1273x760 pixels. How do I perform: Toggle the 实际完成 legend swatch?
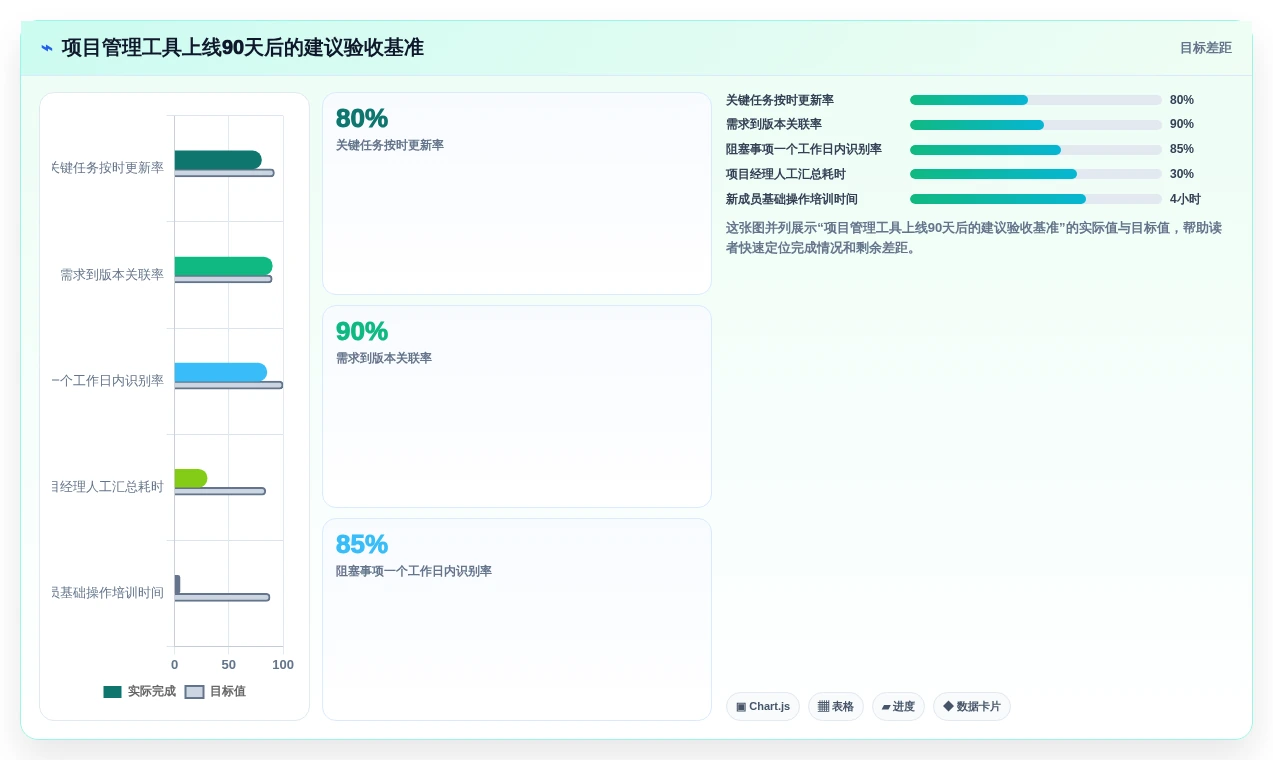pyautogui.click(x=112, y=692)
